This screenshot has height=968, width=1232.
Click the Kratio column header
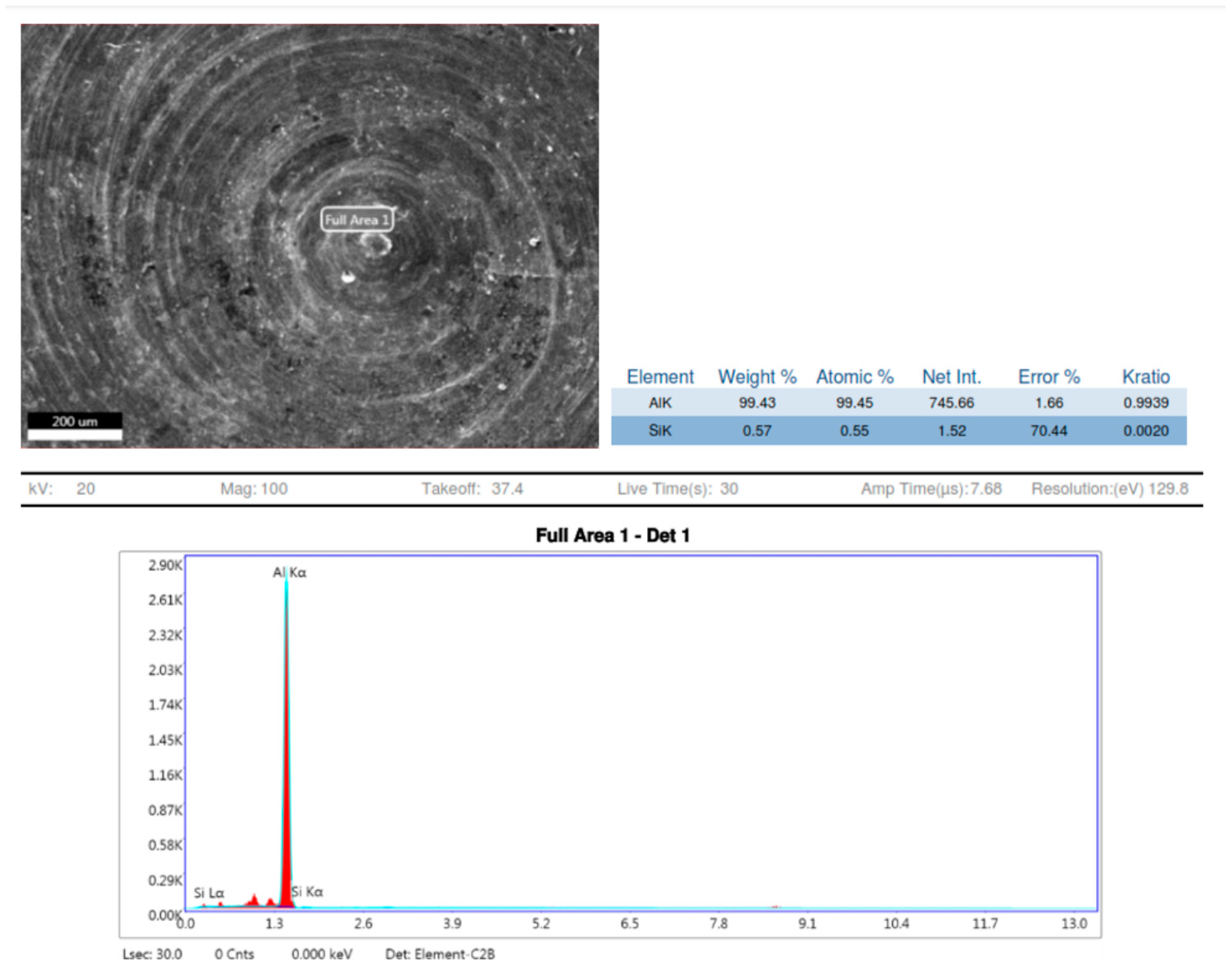pyautogui.click(x=1146, y=377)
